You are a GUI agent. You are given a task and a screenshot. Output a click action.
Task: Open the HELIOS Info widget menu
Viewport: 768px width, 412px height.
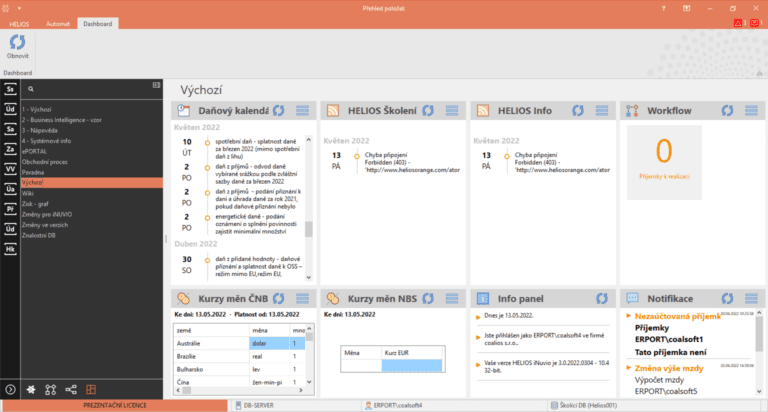(x=602, y=111)
